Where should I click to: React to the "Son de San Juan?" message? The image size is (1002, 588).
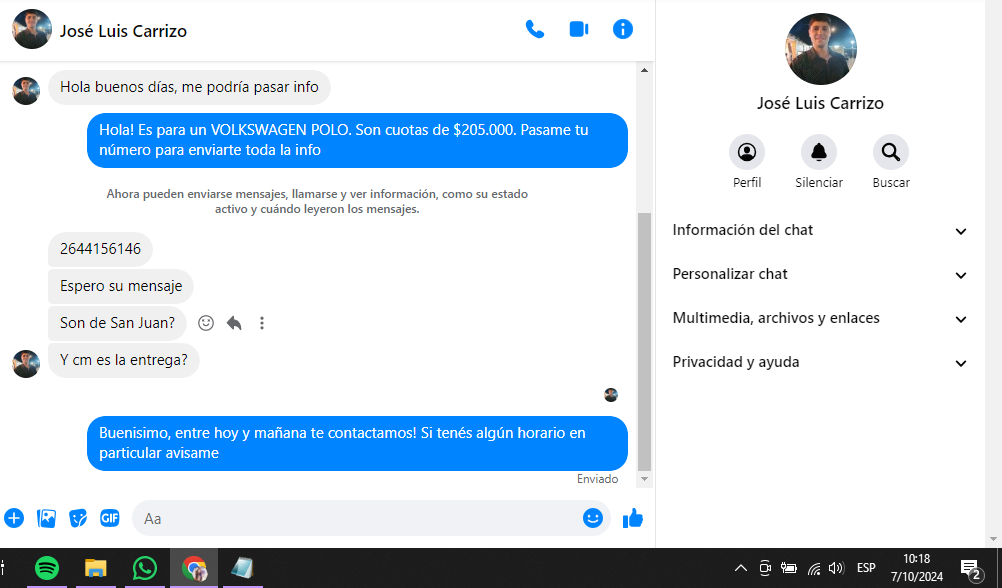click(x=206, y=323)
